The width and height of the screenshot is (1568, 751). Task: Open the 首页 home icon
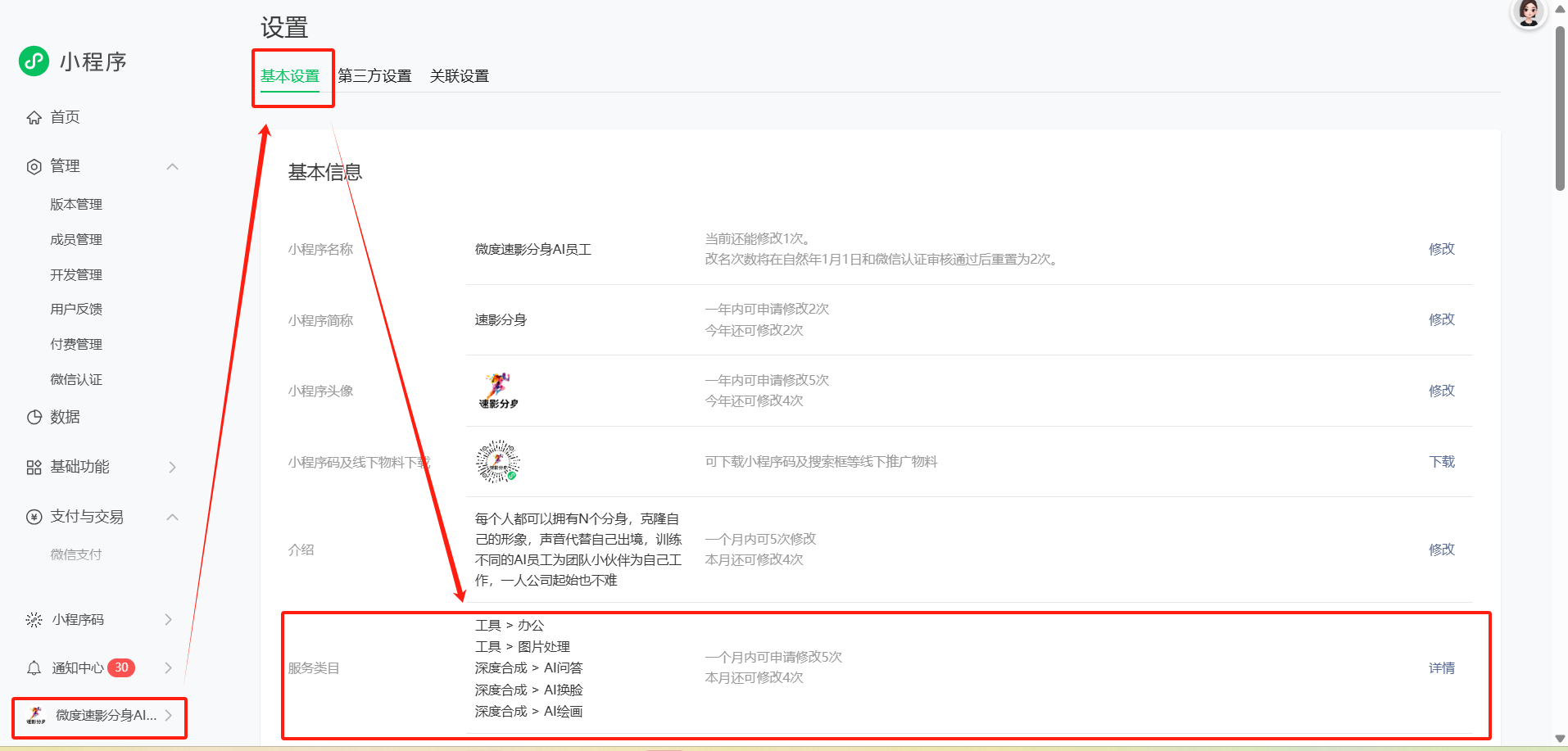[x=34, y=118]
